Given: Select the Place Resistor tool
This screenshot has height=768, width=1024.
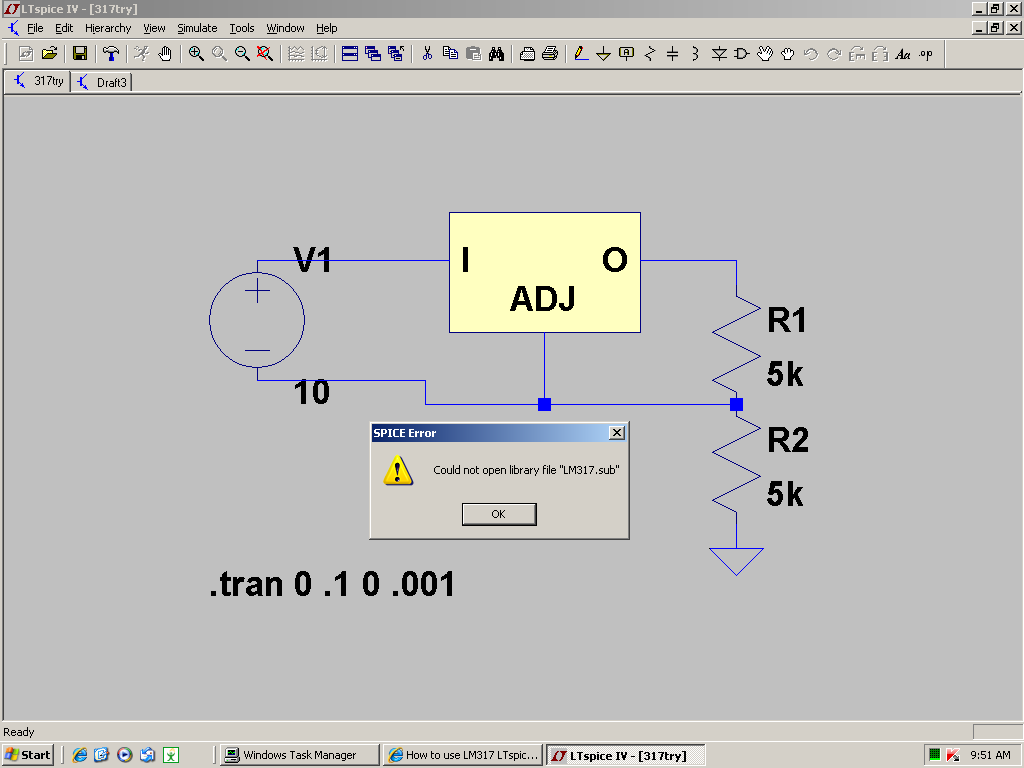Looking at the screenshot, I should 650,54.
